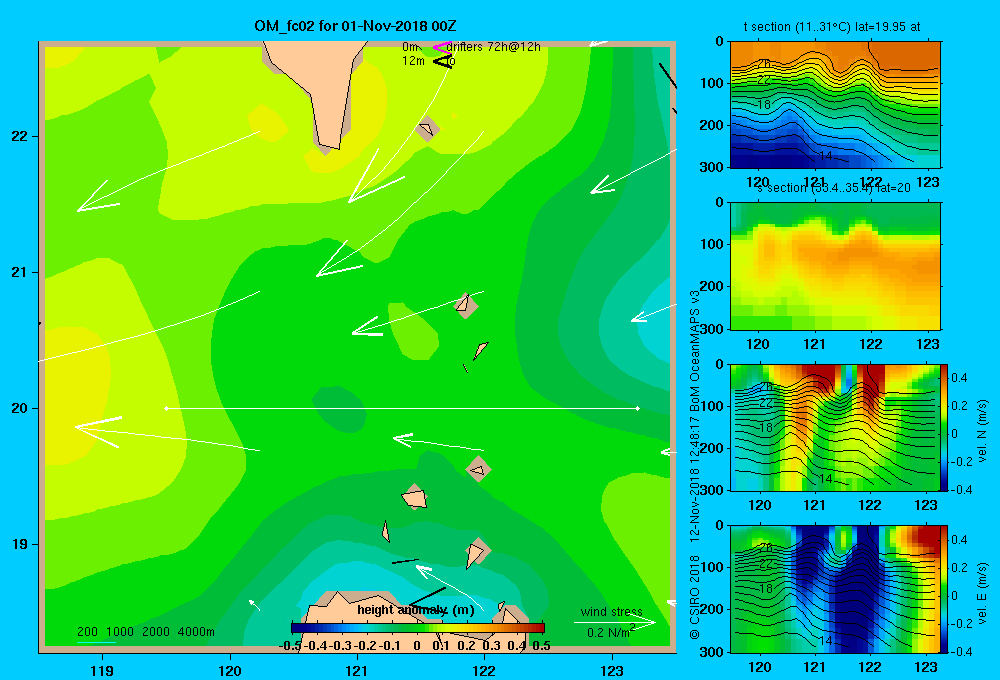
Task: Open the temperature section panel
Action: [x=835, y=105]
